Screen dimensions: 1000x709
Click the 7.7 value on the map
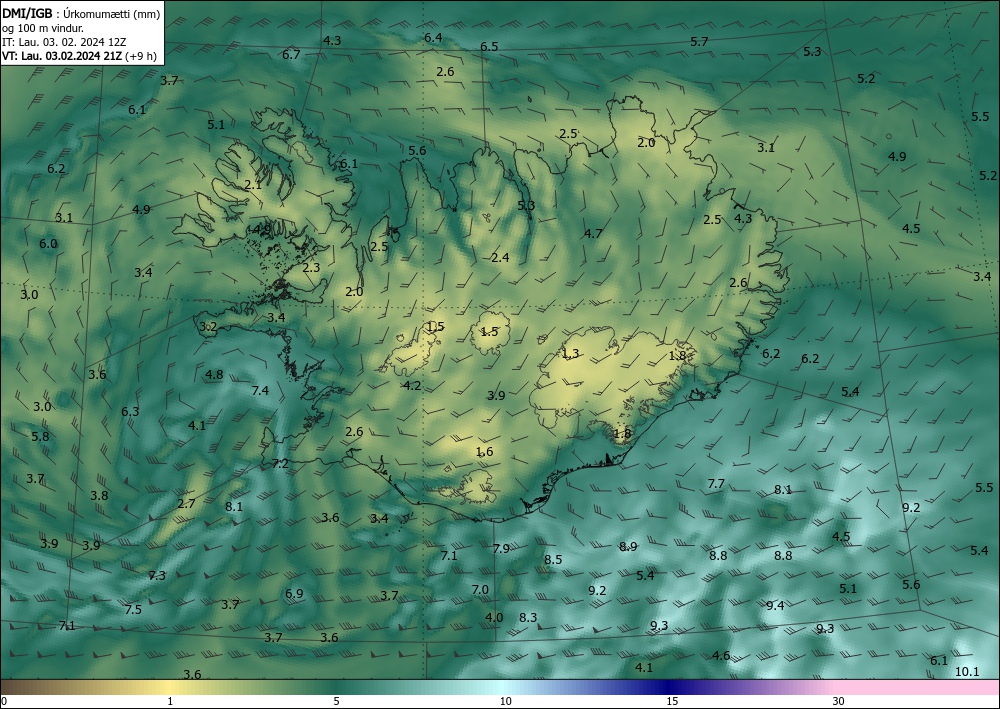716,484
